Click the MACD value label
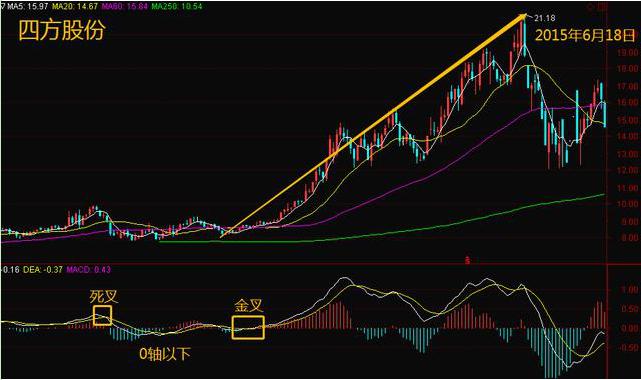Screen dimensions: 641x380 pos(88,270)
